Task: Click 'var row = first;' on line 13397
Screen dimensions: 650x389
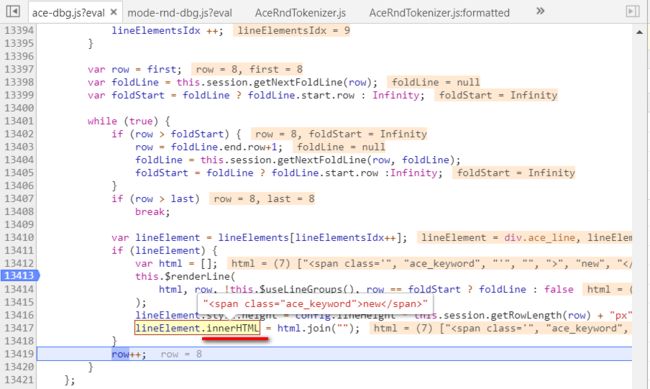Action: [135, 69]
